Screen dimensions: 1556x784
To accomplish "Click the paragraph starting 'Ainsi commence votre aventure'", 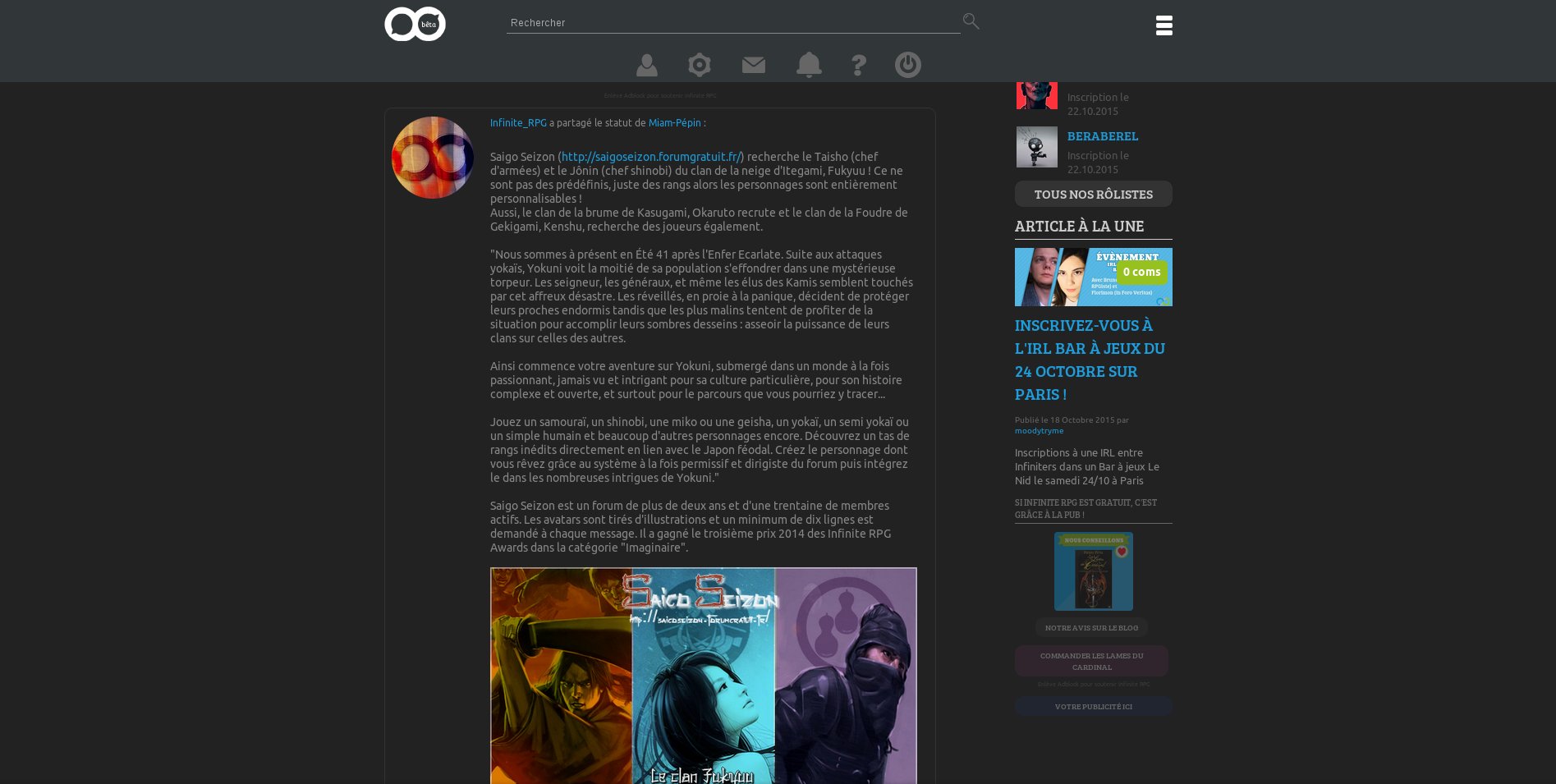I will [x=696, y=380].
